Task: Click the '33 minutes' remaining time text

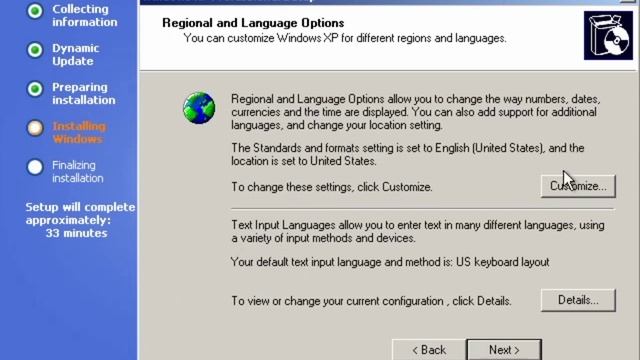Action: point(76,233)
